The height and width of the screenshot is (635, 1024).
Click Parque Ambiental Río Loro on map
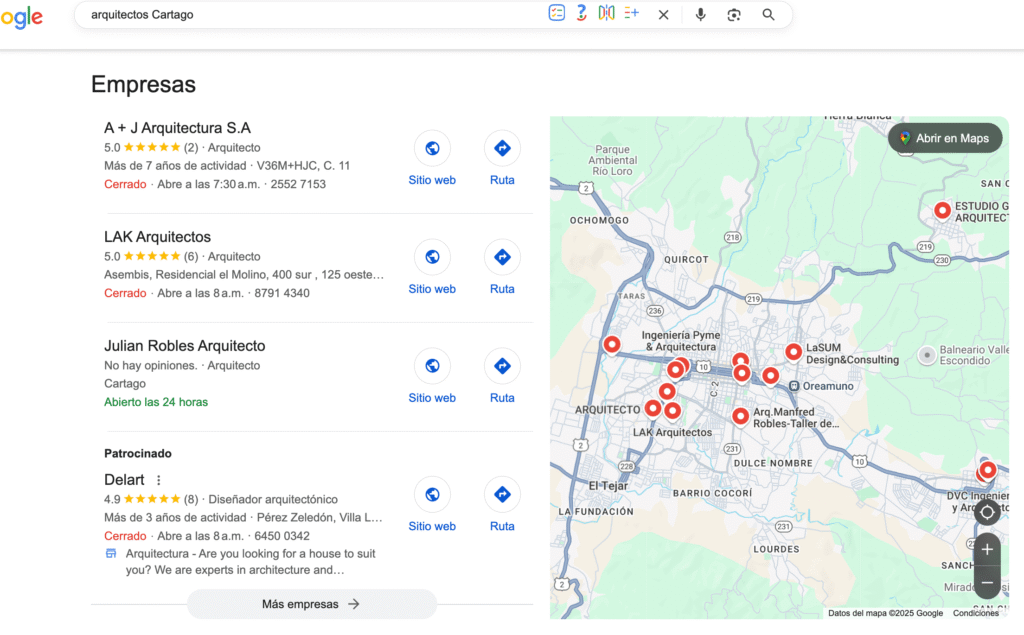(x=612, y=161)
